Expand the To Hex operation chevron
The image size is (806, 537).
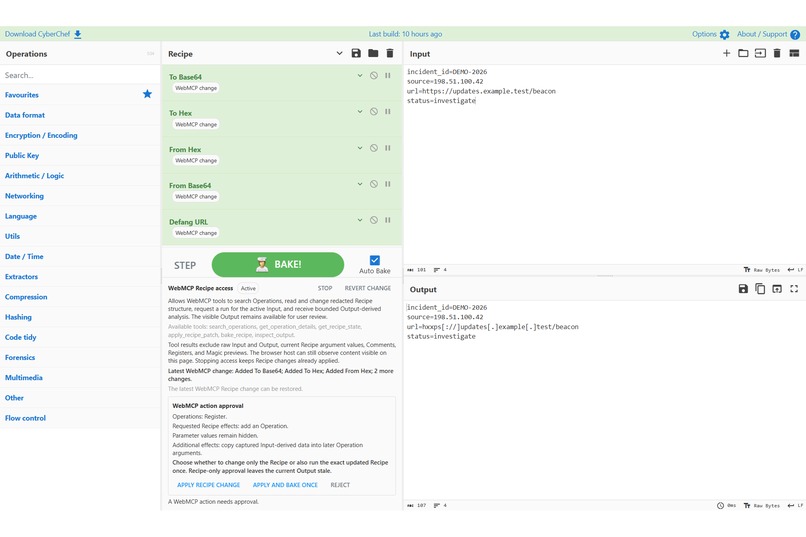(x=360, y=112)
